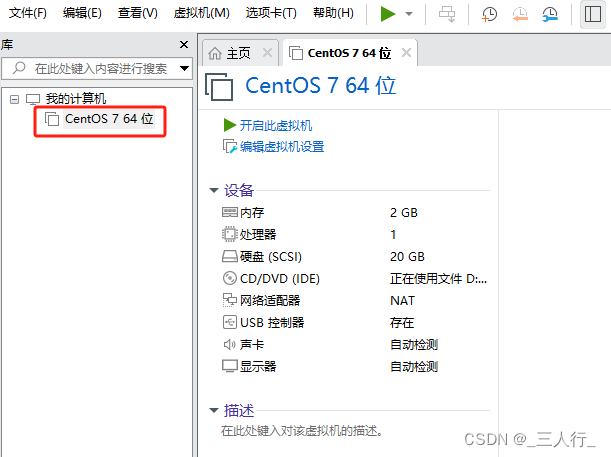Click the VM icon in library tree row
Viewport: 611px width, 457px height.
(52, 119)
